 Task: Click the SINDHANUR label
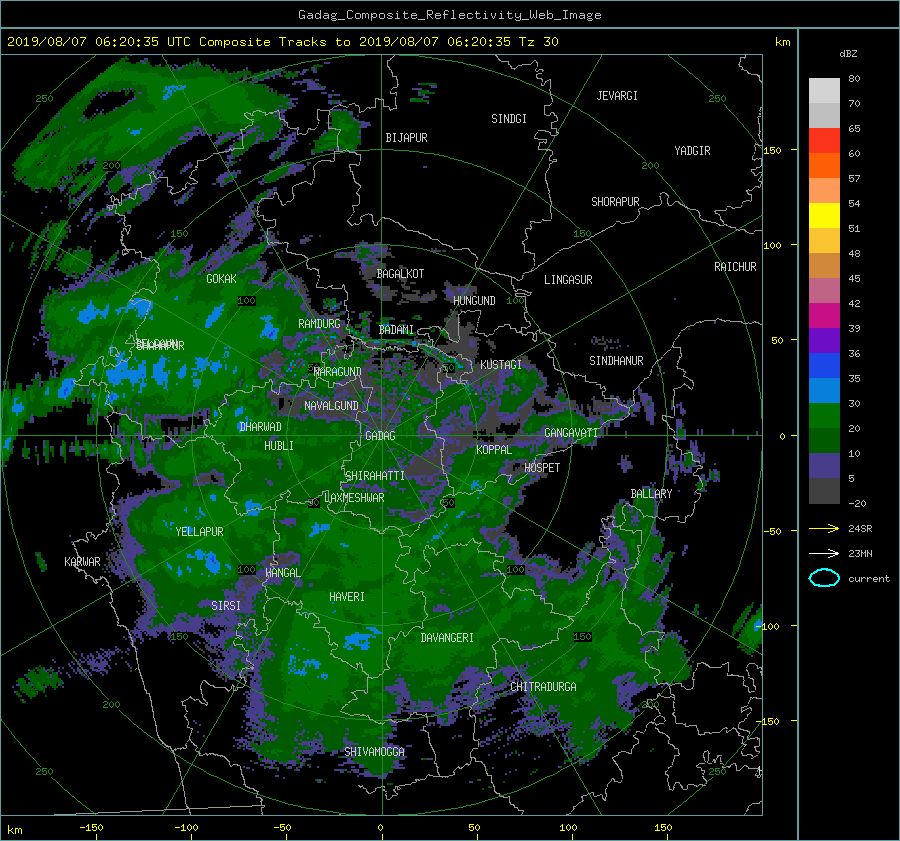pos(616,361)
